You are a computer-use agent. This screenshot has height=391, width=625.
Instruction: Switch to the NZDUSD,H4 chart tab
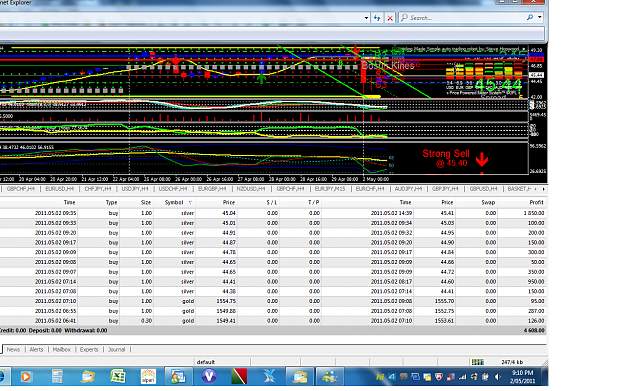(251, 189)
